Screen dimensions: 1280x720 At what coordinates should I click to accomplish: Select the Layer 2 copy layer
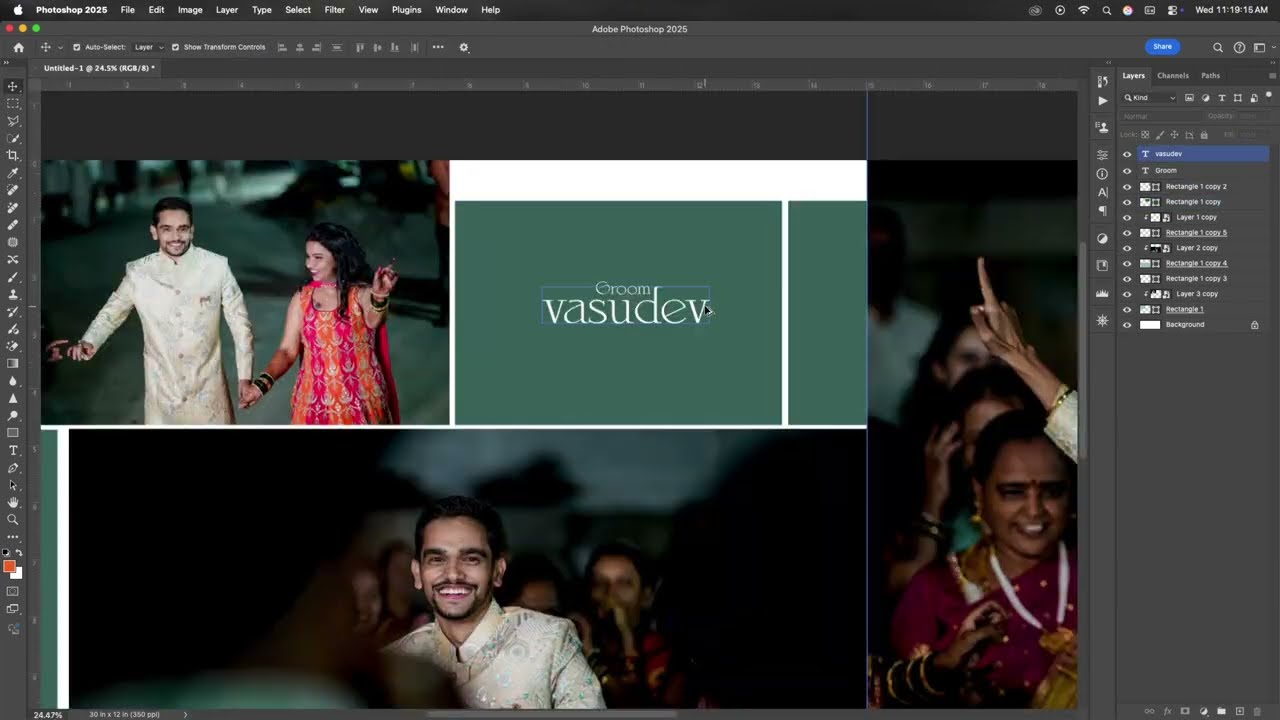tap(1197, 248)
